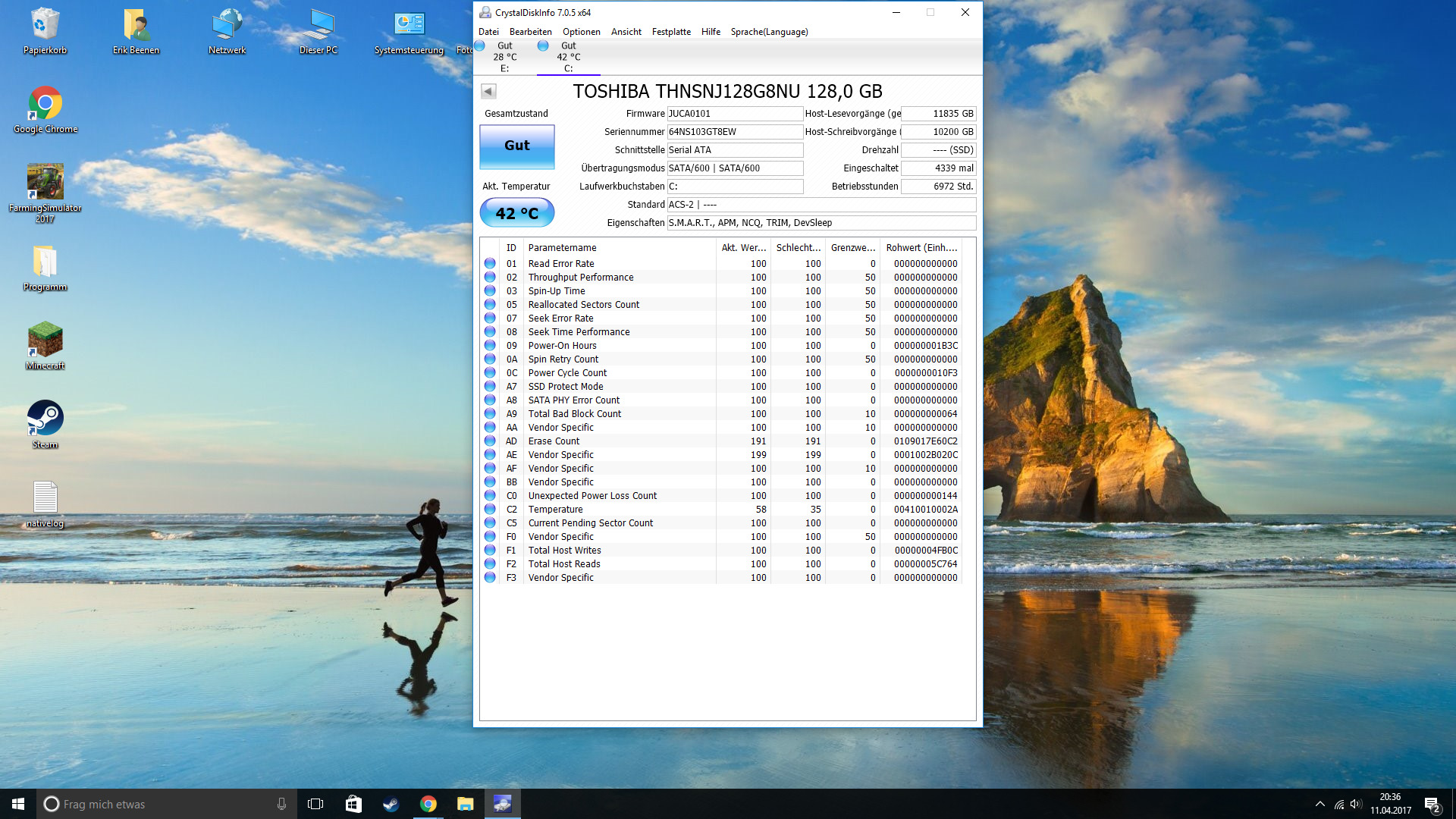Click the status orb for Reallocated Sectors Count
The width and height of the screenshot is (1456, 819).
[490, 305]
